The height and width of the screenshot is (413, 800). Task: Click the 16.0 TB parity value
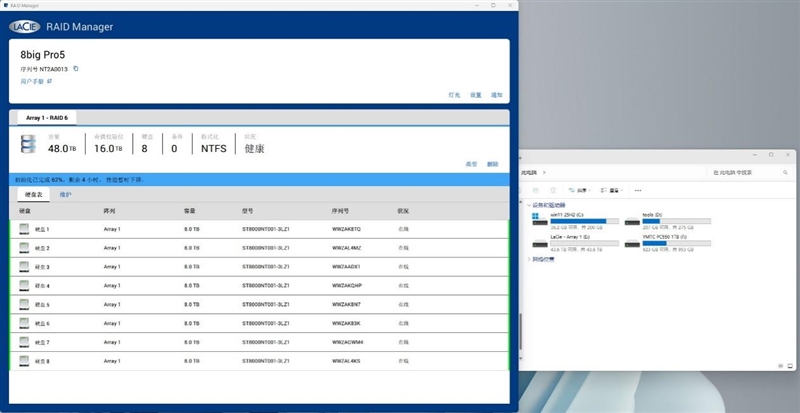click(108, 149)
